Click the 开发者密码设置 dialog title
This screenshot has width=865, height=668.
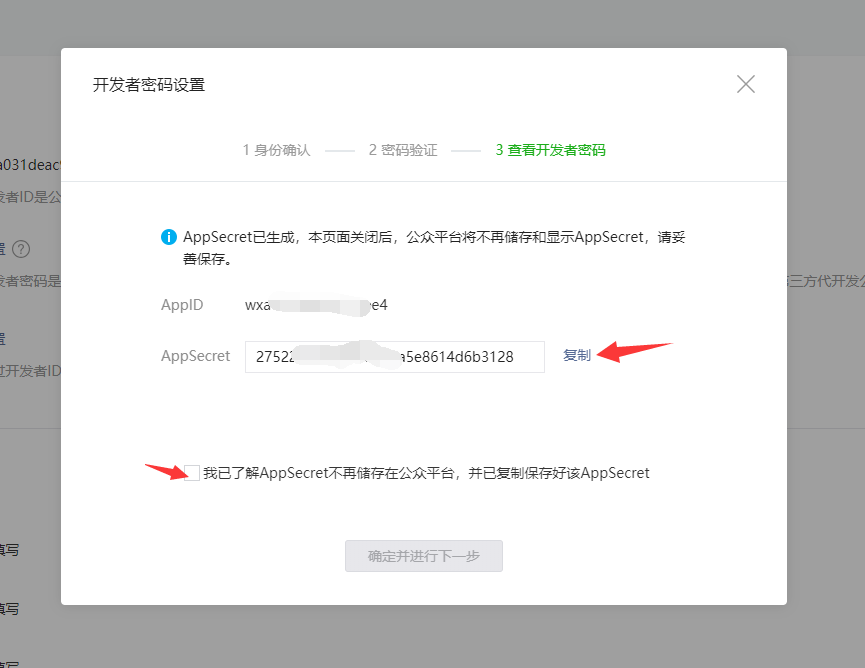[149, 85]
